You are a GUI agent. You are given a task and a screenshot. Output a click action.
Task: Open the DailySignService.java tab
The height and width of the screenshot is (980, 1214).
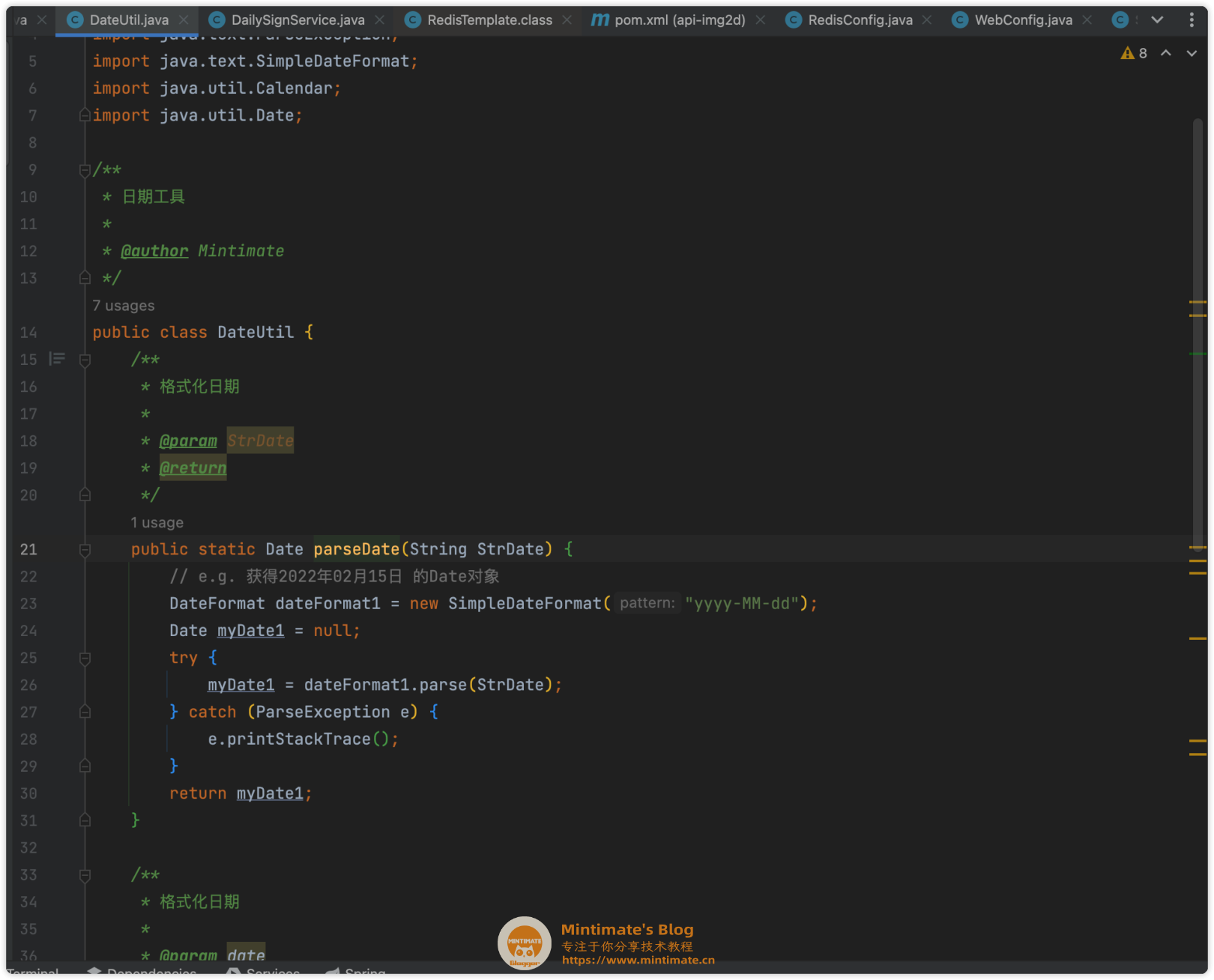298,20
